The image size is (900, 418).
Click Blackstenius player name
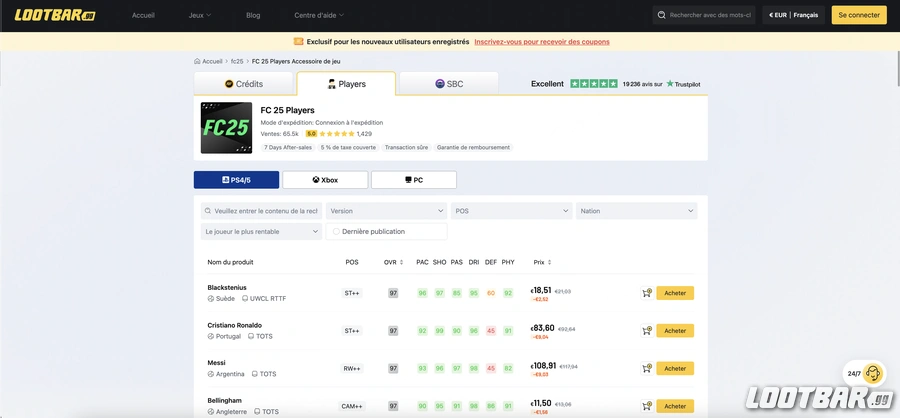click(x=227, y=288)
